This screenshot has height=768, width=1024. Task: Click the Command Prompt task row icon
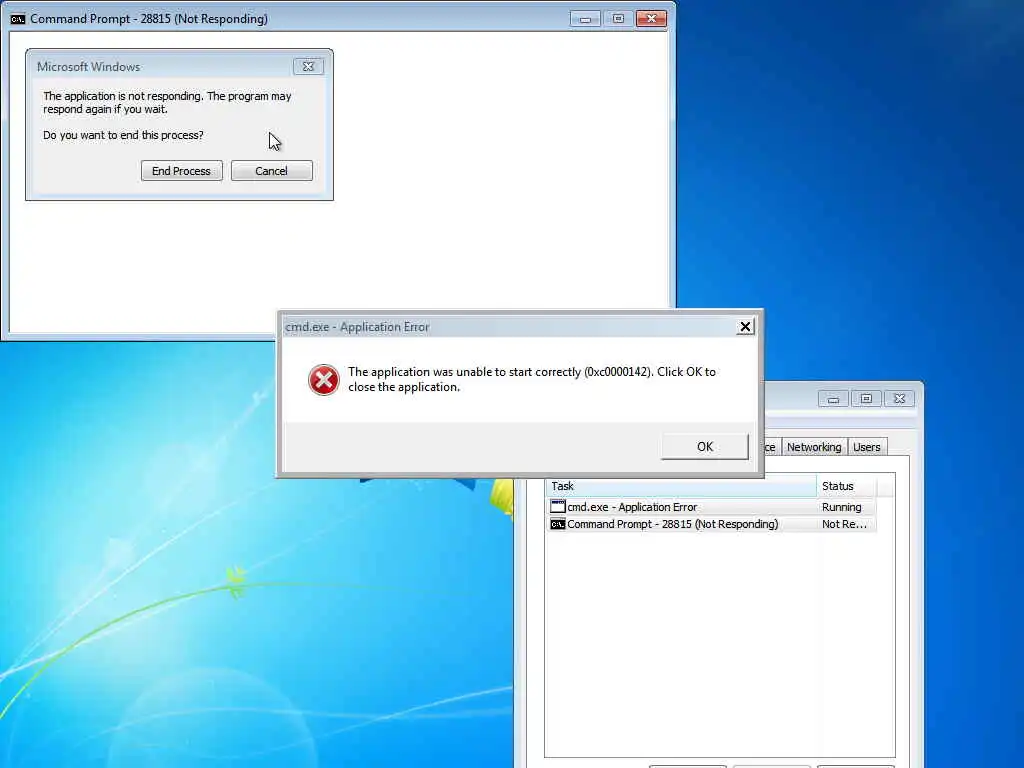[x=558, y=524]
